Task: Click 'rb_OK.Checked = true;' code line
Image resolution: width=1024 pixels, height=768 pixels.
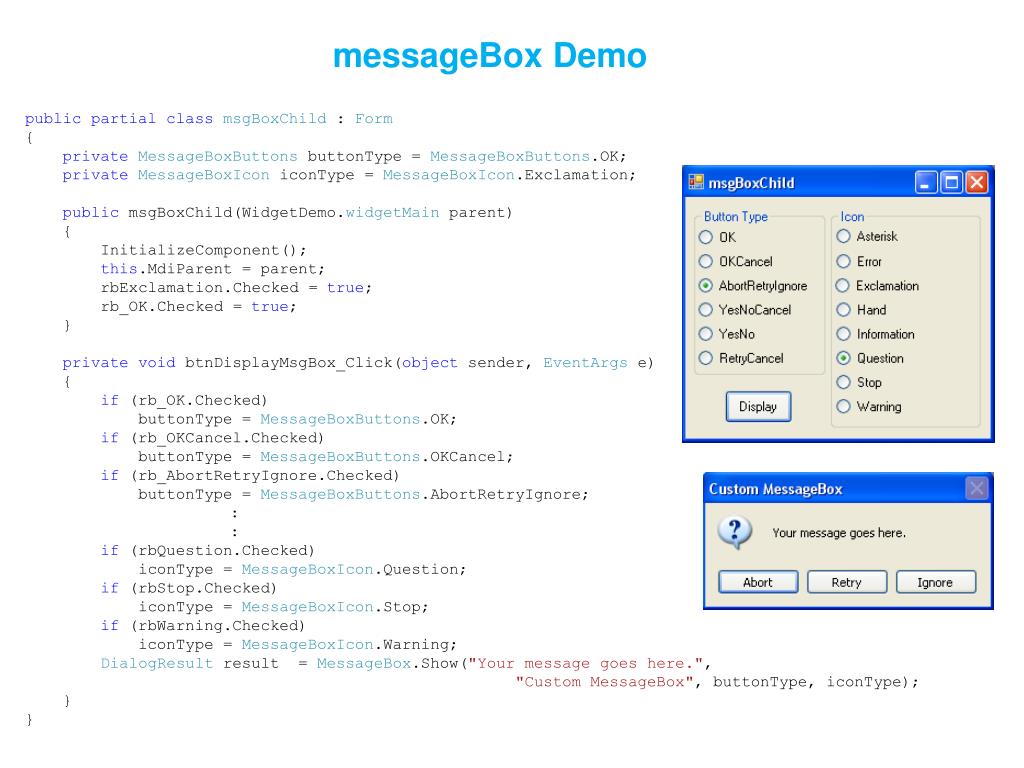Action: click(199, 307)
